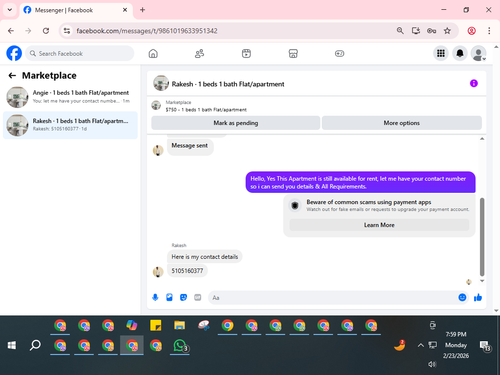
Task: Open the Facebook logo home link
Action: (x=14, y=53)
